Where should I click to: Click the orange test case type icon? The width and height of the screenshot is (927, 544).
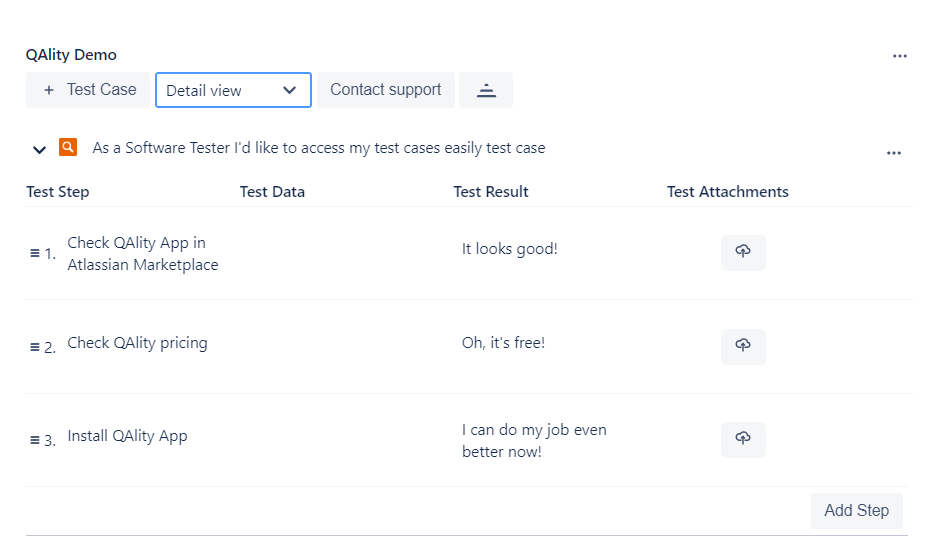point(68,147)
